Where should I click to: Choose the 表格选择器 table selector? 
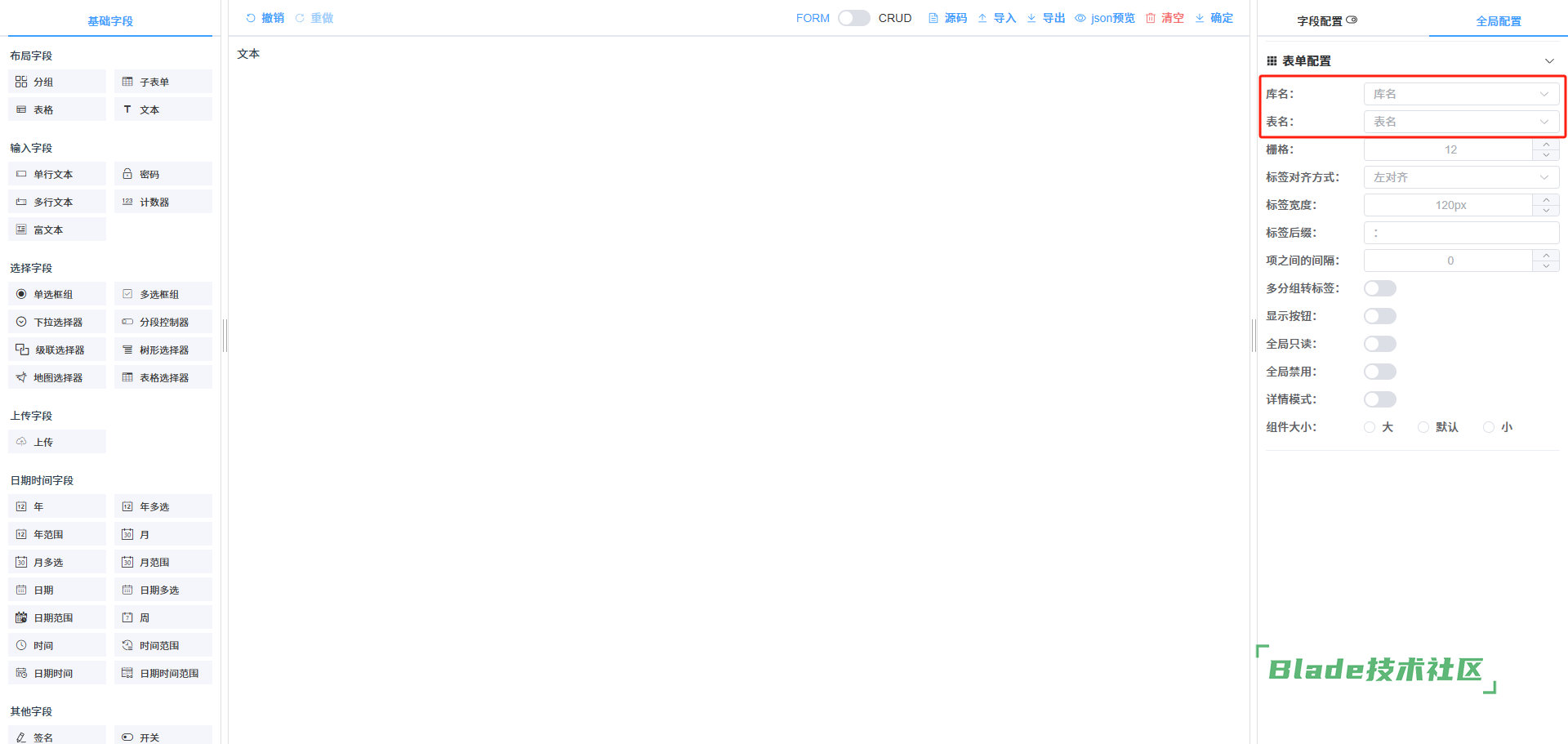click(x=163, y=377)
